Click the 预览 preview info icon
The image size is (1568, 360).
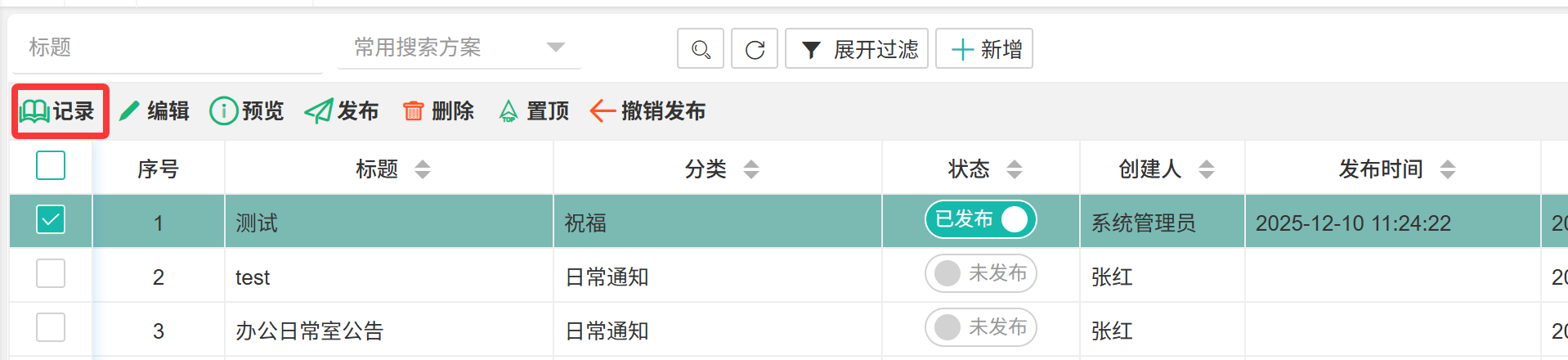(223, 111)
